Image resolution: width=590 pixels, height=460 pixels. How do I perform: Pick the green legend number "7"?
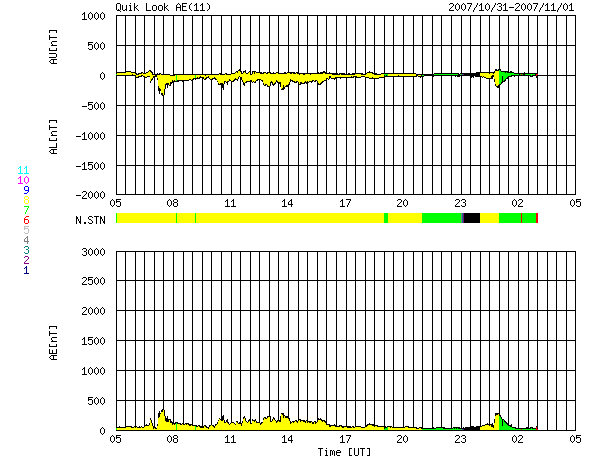(26, 210)
